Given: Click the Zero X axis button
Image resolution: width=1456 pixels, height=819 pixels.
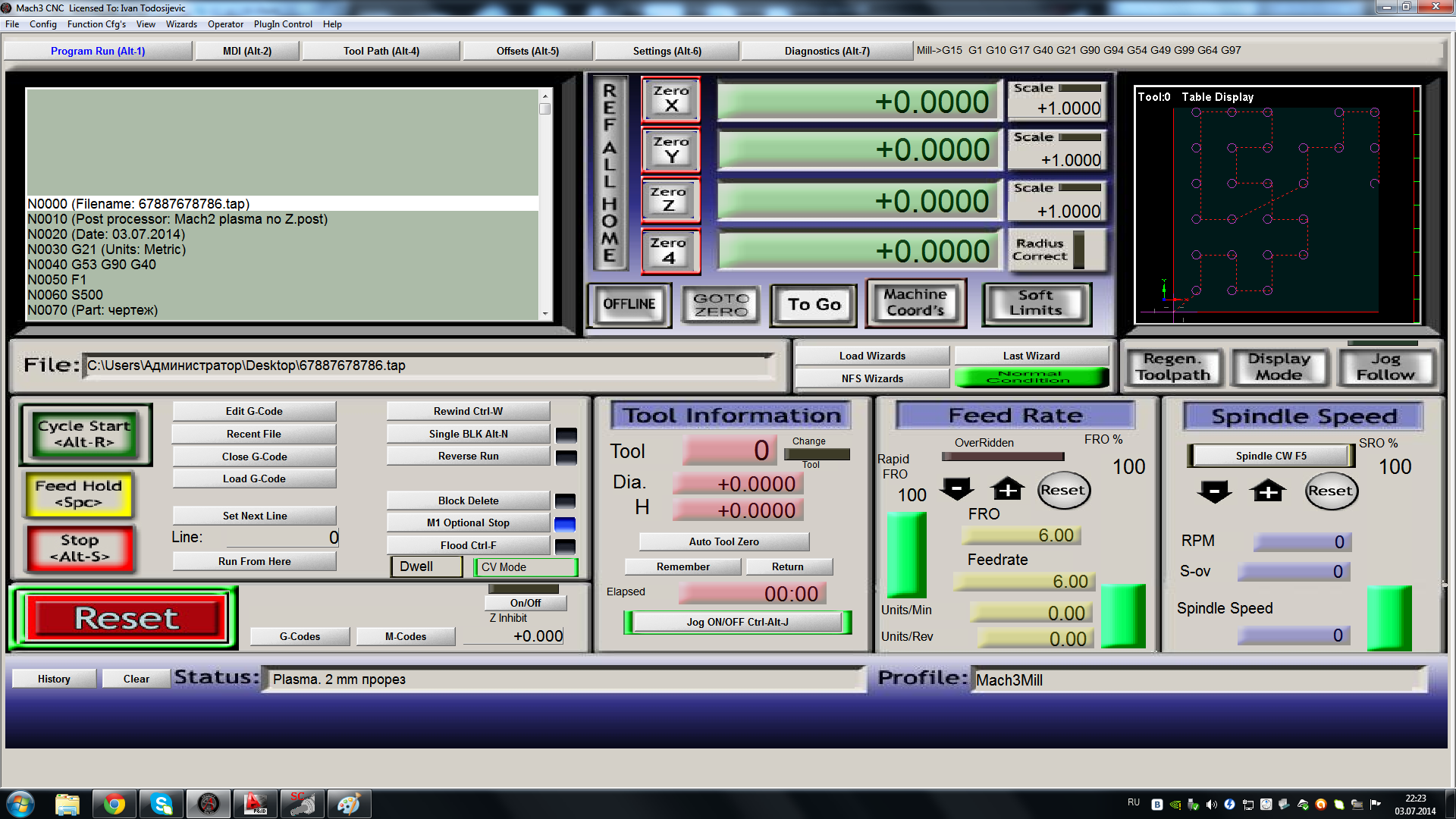Looking at the screenshot, I should tap(670, 99).
